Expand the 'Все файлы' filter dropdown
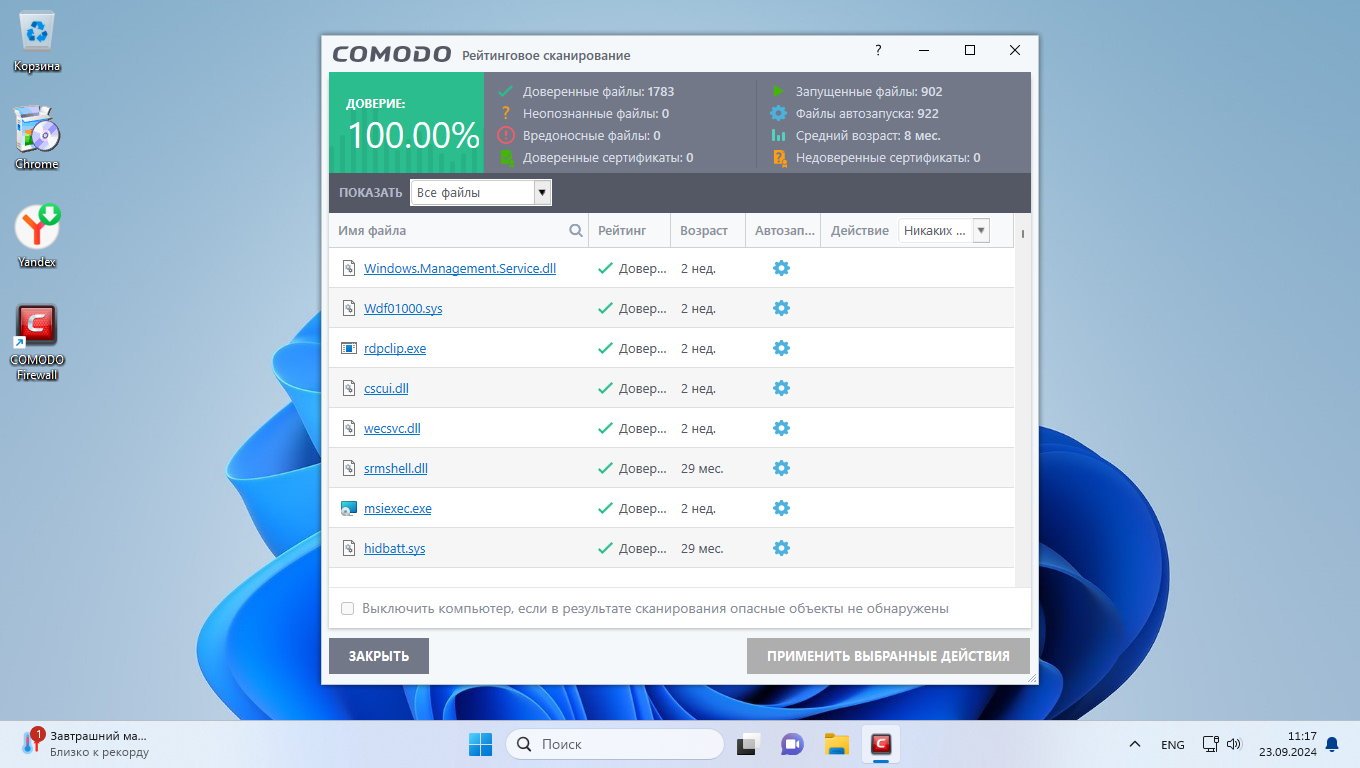The image size is (1360, 768). pos(542,193)
